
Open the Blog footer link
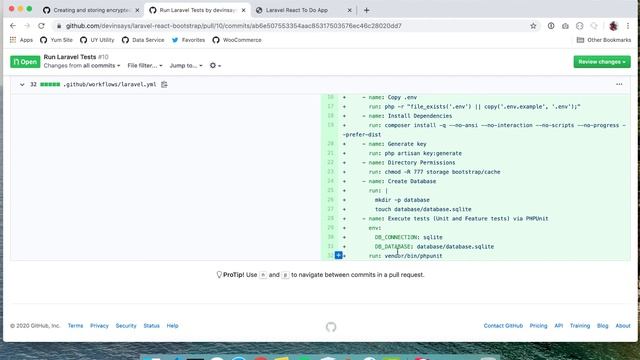pyautogui.click(x=602, y=326)
